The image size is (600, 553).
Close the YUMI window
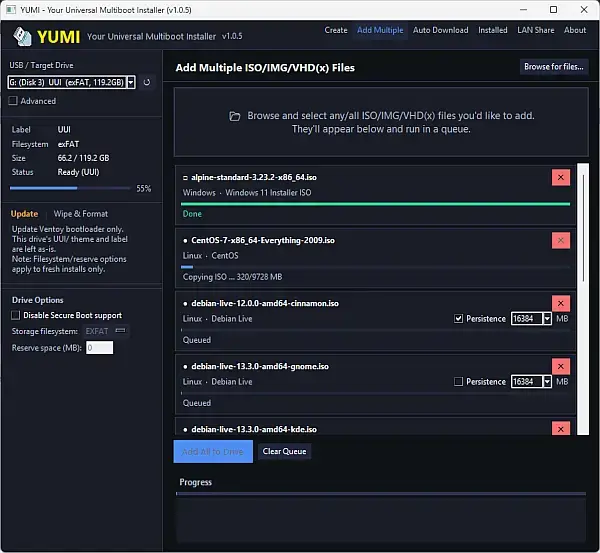584,10
